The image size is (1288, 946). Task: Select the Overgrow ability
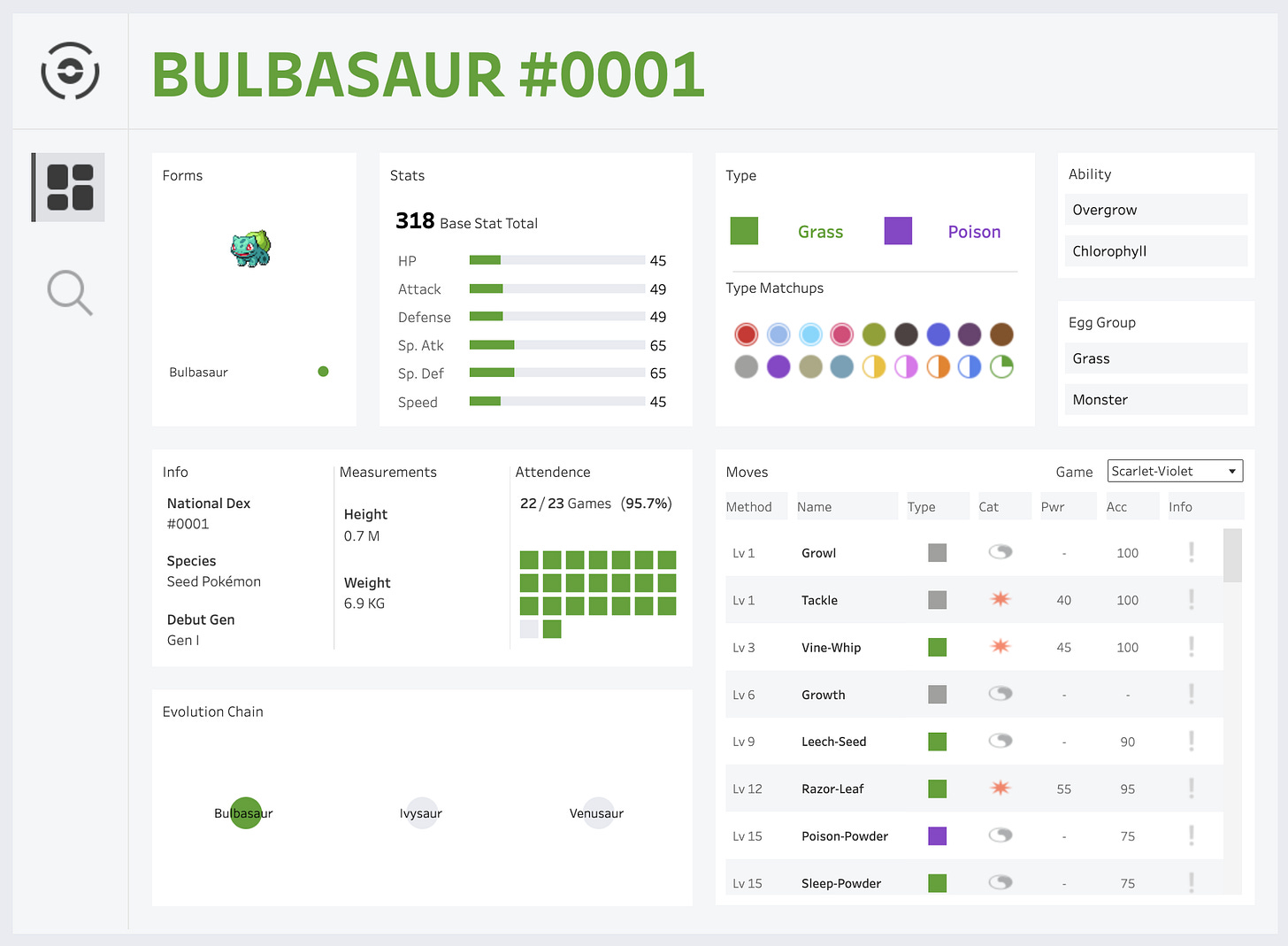pos(1156,210)
